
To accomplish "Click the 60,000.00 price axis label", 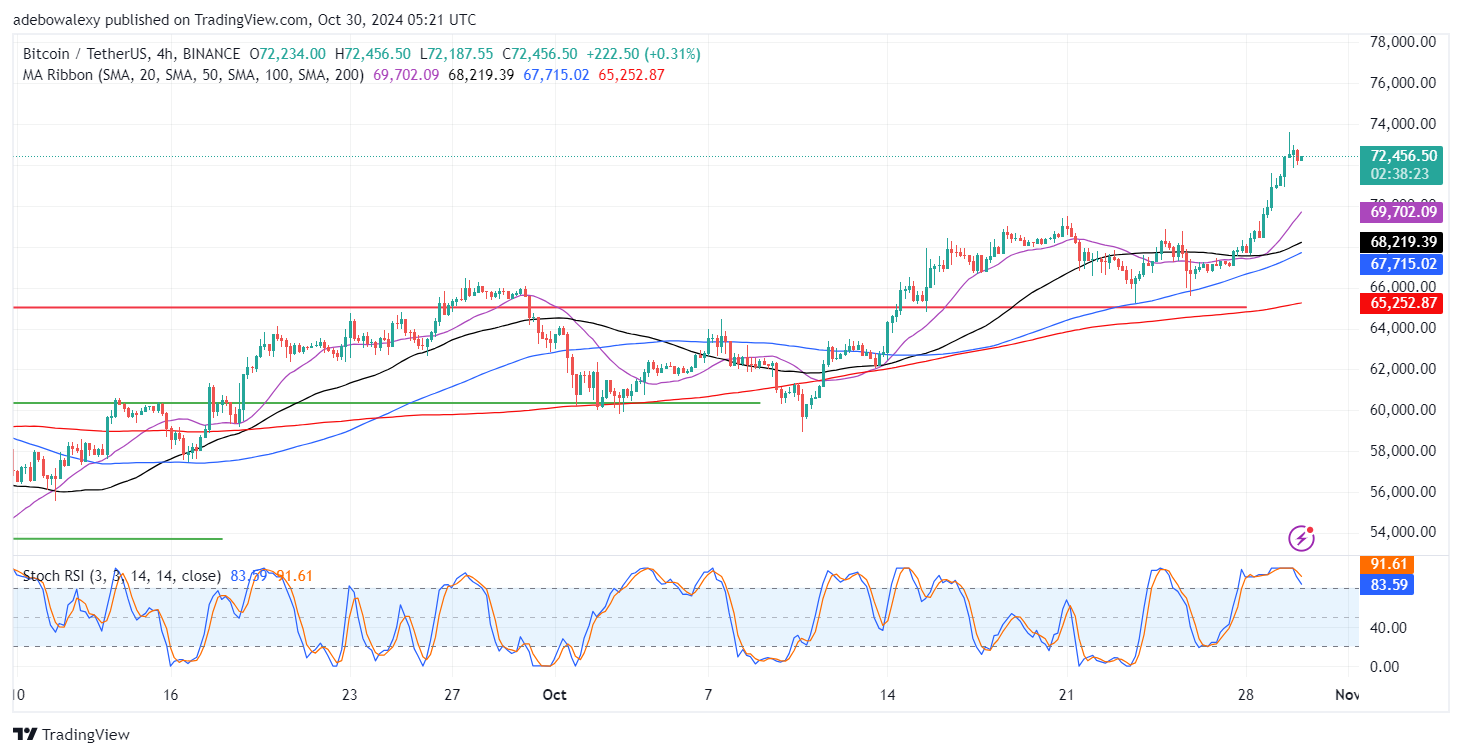I will pos(1403,410).
